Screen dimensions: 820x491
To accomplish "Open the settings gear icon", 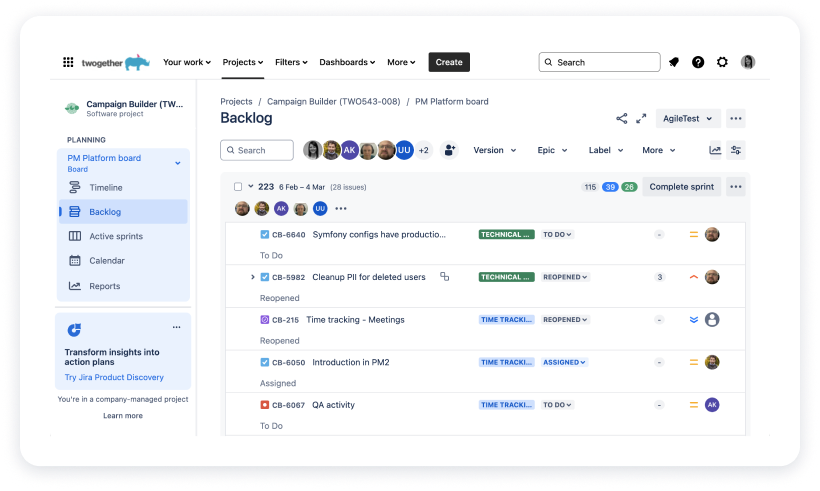I will coord(722,62).
